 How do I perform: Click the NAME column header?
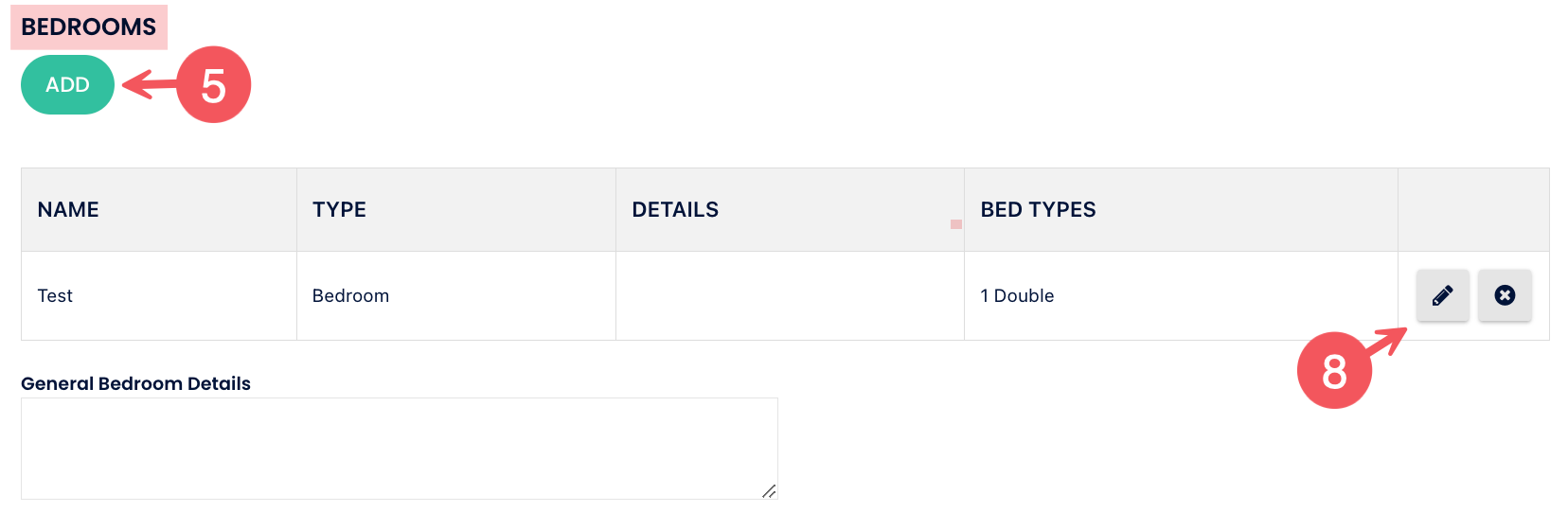tap(68, 210)
